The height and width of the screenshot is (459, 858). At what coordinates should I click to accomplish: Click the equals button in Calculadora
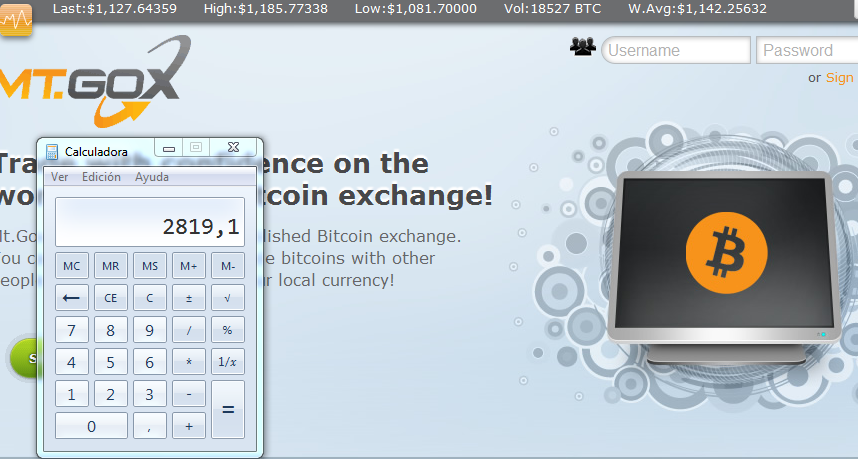point(228,410)
